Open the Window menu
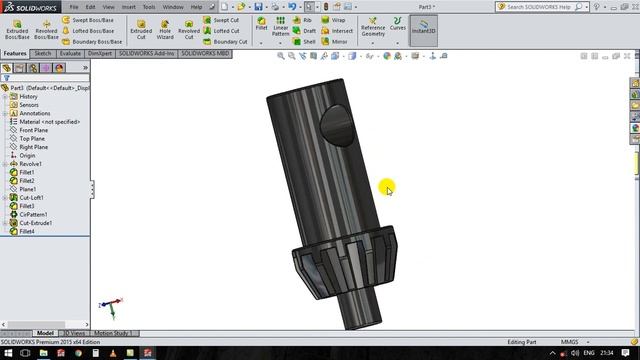 pos(173,7)
